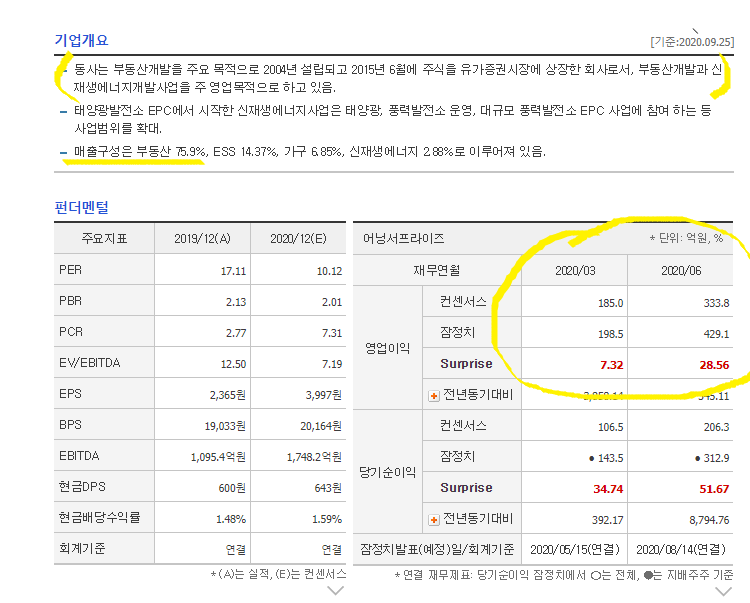Click the 주요지표 column header

click(105, 239)
